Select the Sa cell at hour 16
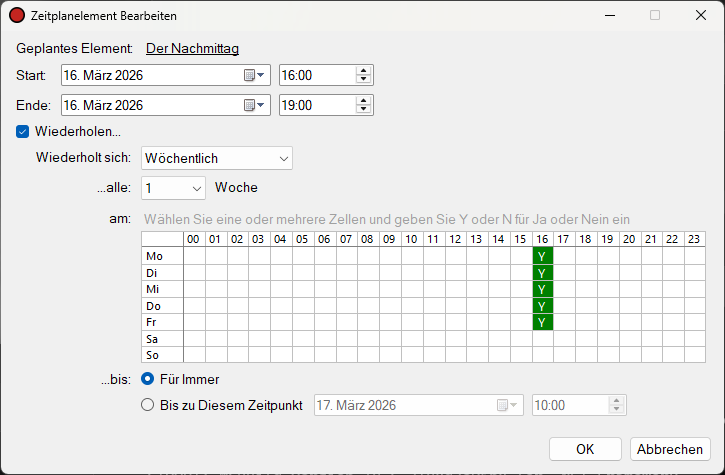Screen dimensions: 725x475 point(543,339)
